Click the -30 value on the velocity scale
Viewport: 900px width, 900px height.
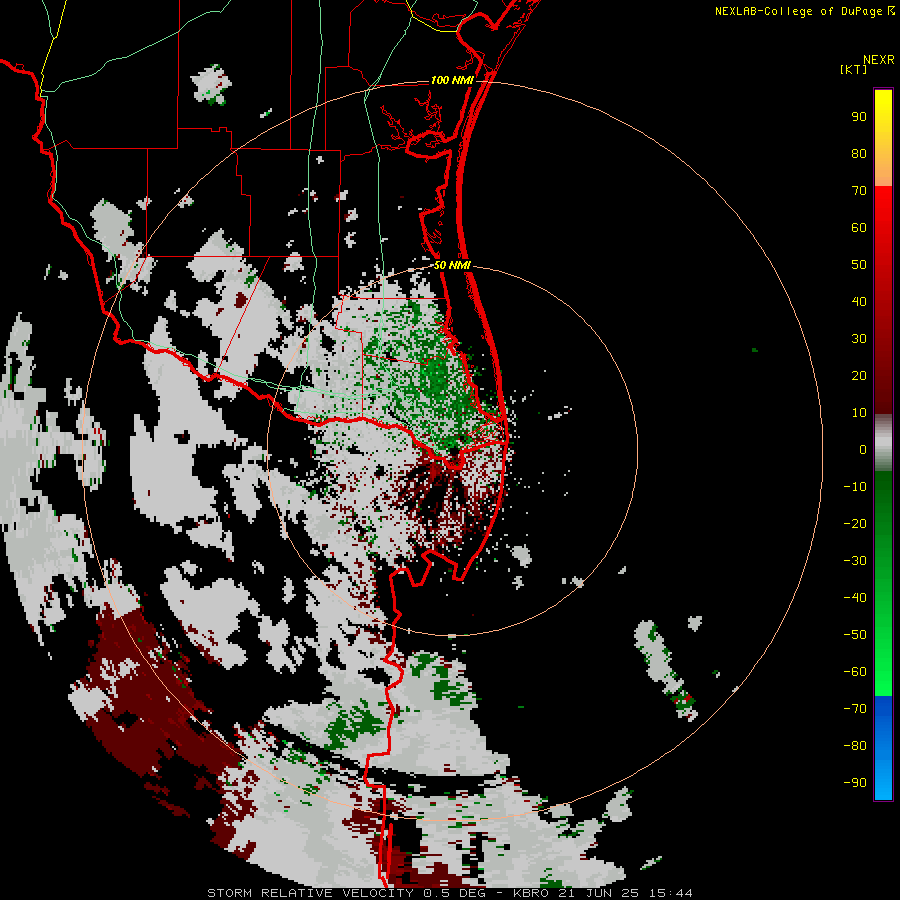[855, 561]
